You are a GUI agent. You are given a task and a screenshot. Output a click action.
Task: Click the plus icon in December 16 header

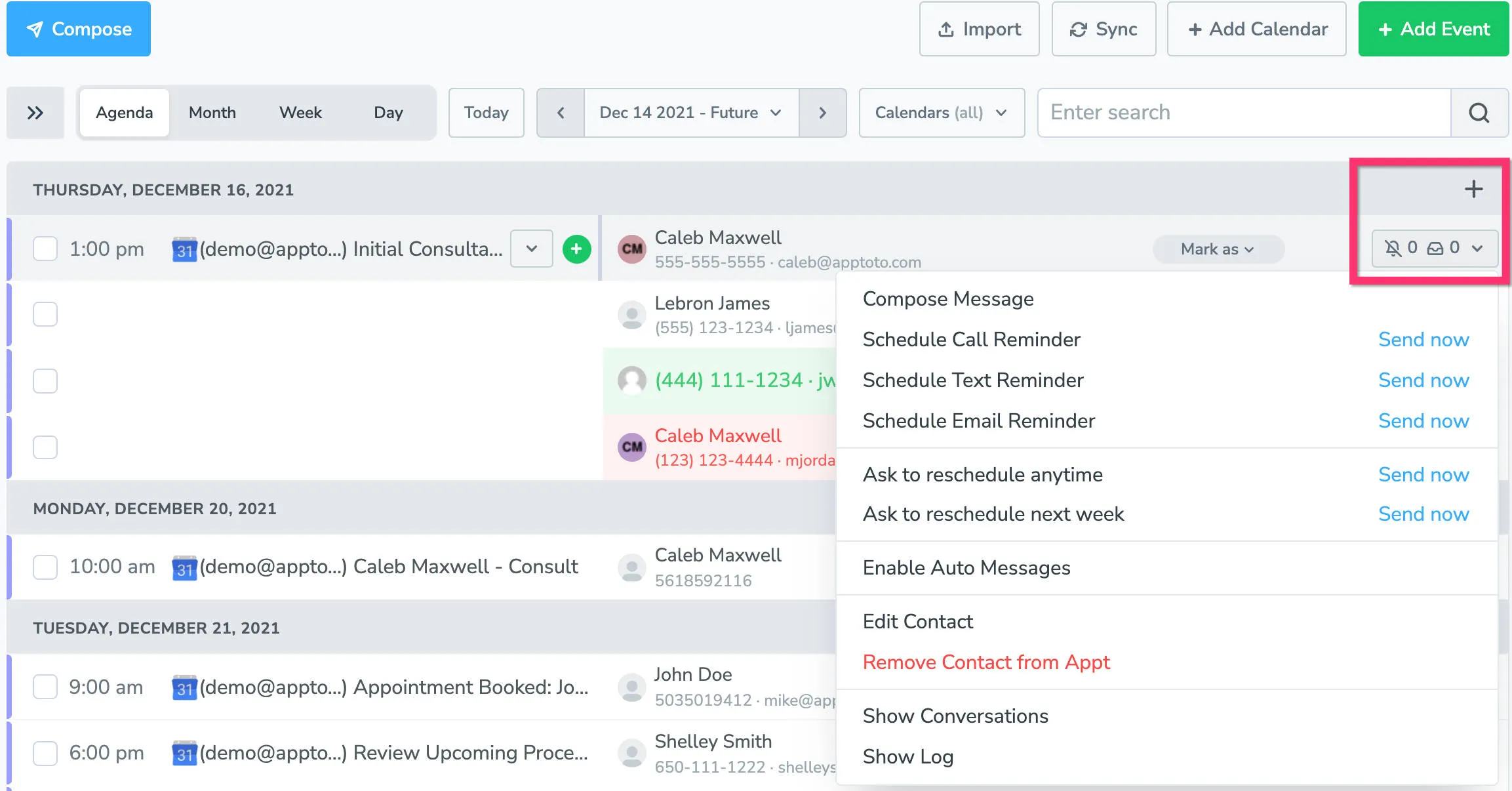click(x=1474, y=189)
